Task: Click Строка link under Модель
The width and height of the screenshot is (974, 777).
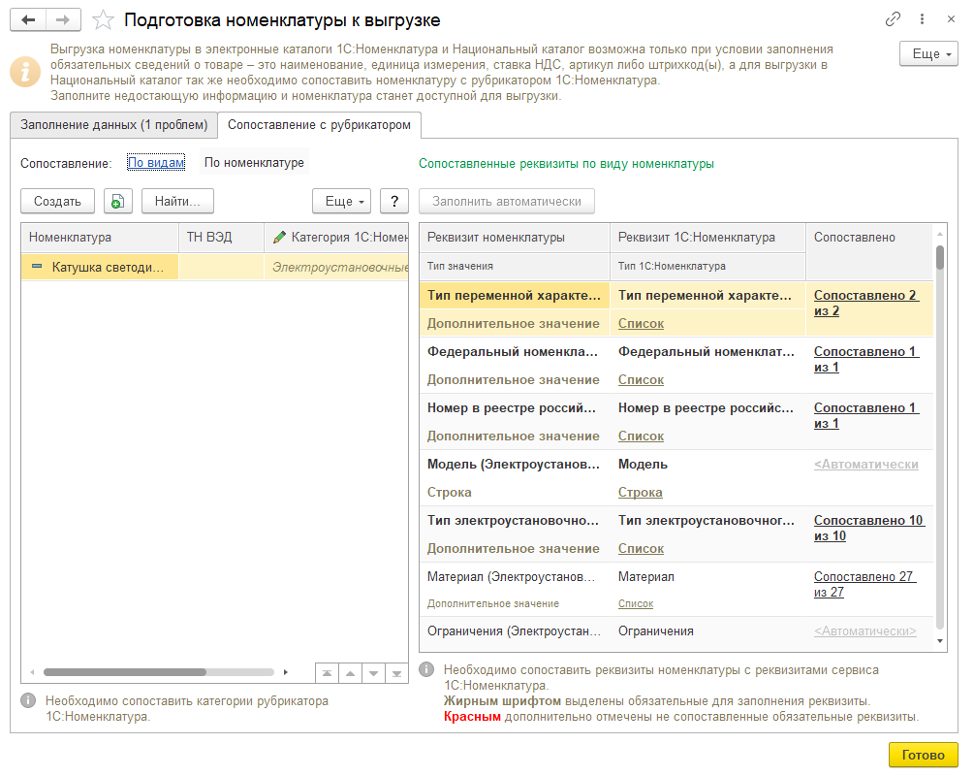Action: pyautogui.click(x=640, y=493)
